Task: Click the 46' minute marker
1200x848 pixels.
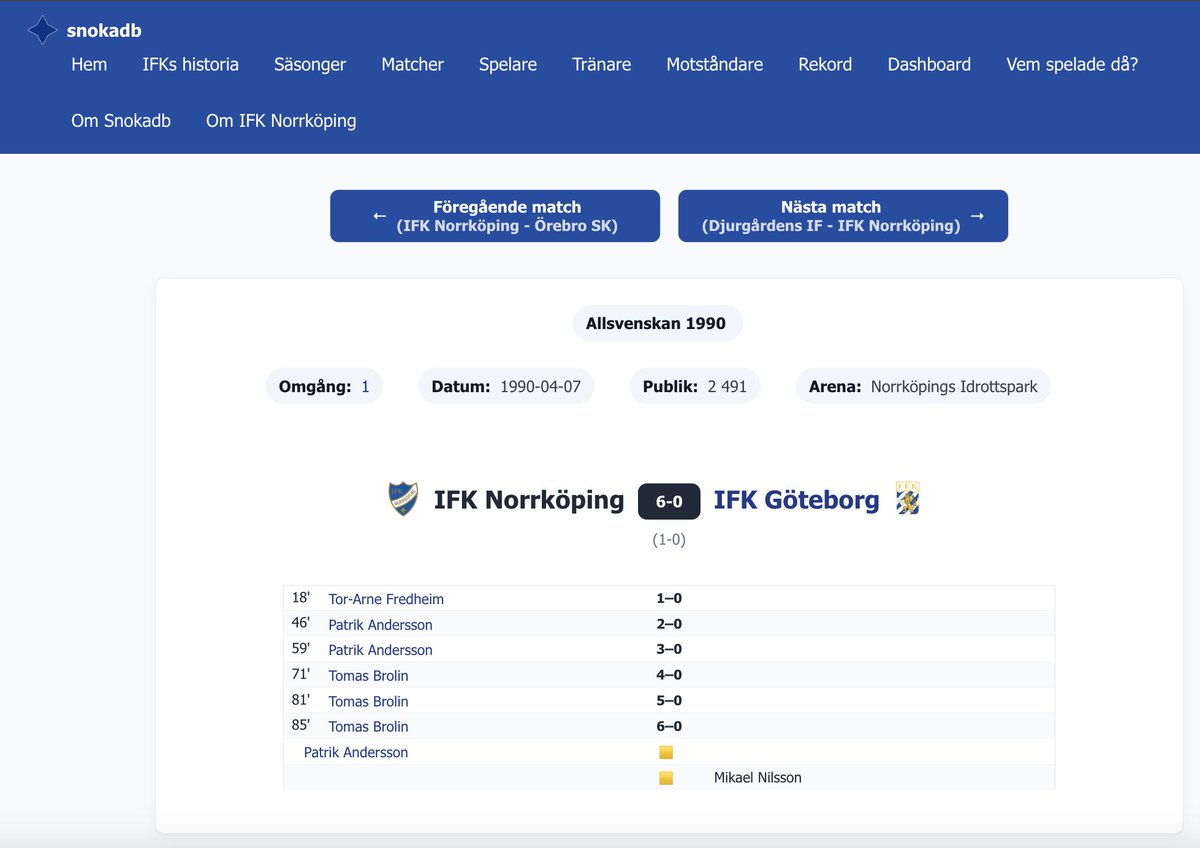Action: (301, 623)
